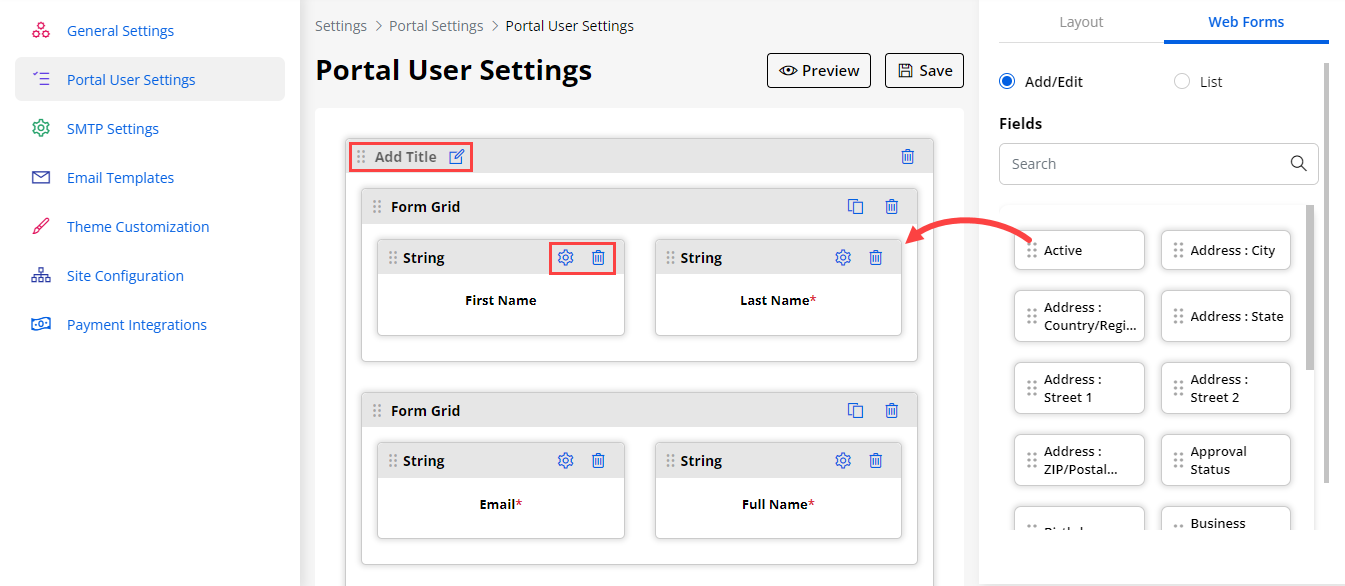1345x586 pixels.
Task: Select the Address : City field chip
Action: coord(1225,251)
